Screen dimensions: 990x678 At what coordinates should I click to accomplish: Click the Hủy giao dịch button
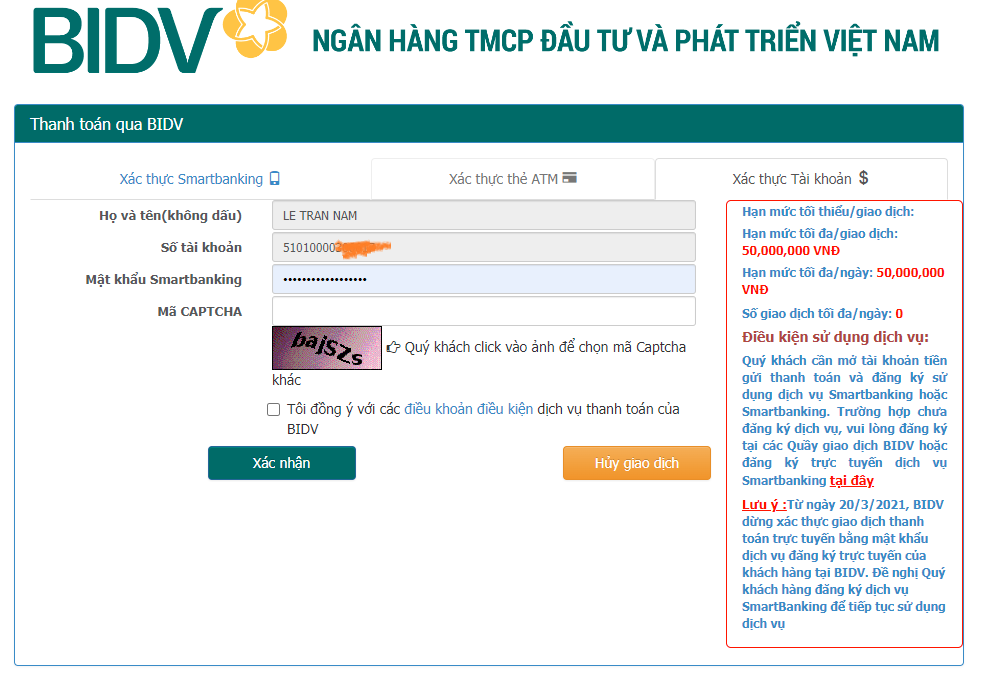(636, 463)
